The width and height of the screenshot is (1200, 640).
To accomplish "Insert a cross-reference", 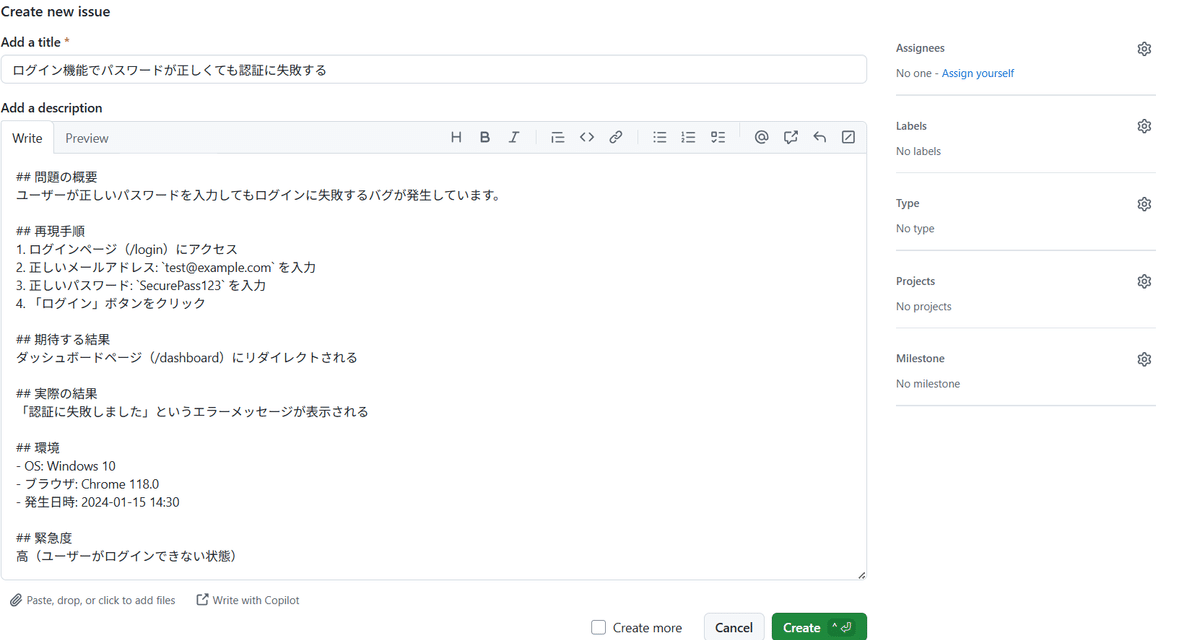I will click(x=790, y=137).
